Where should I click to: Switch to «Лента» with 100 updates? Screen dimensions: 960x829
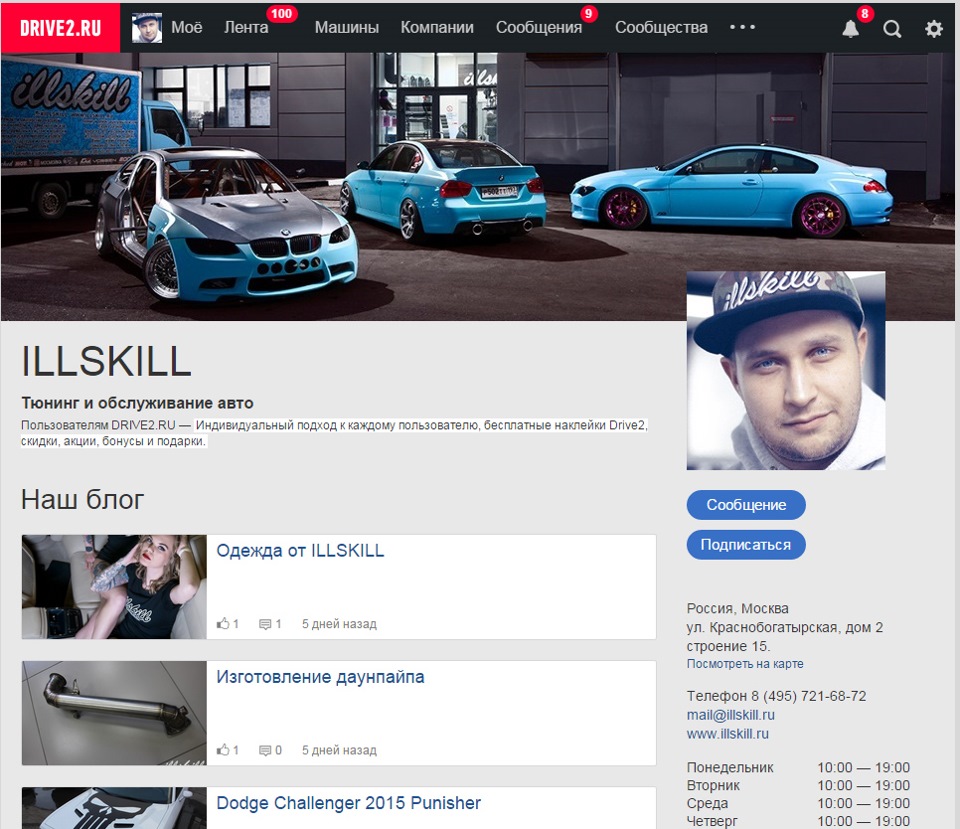(246, 28)
